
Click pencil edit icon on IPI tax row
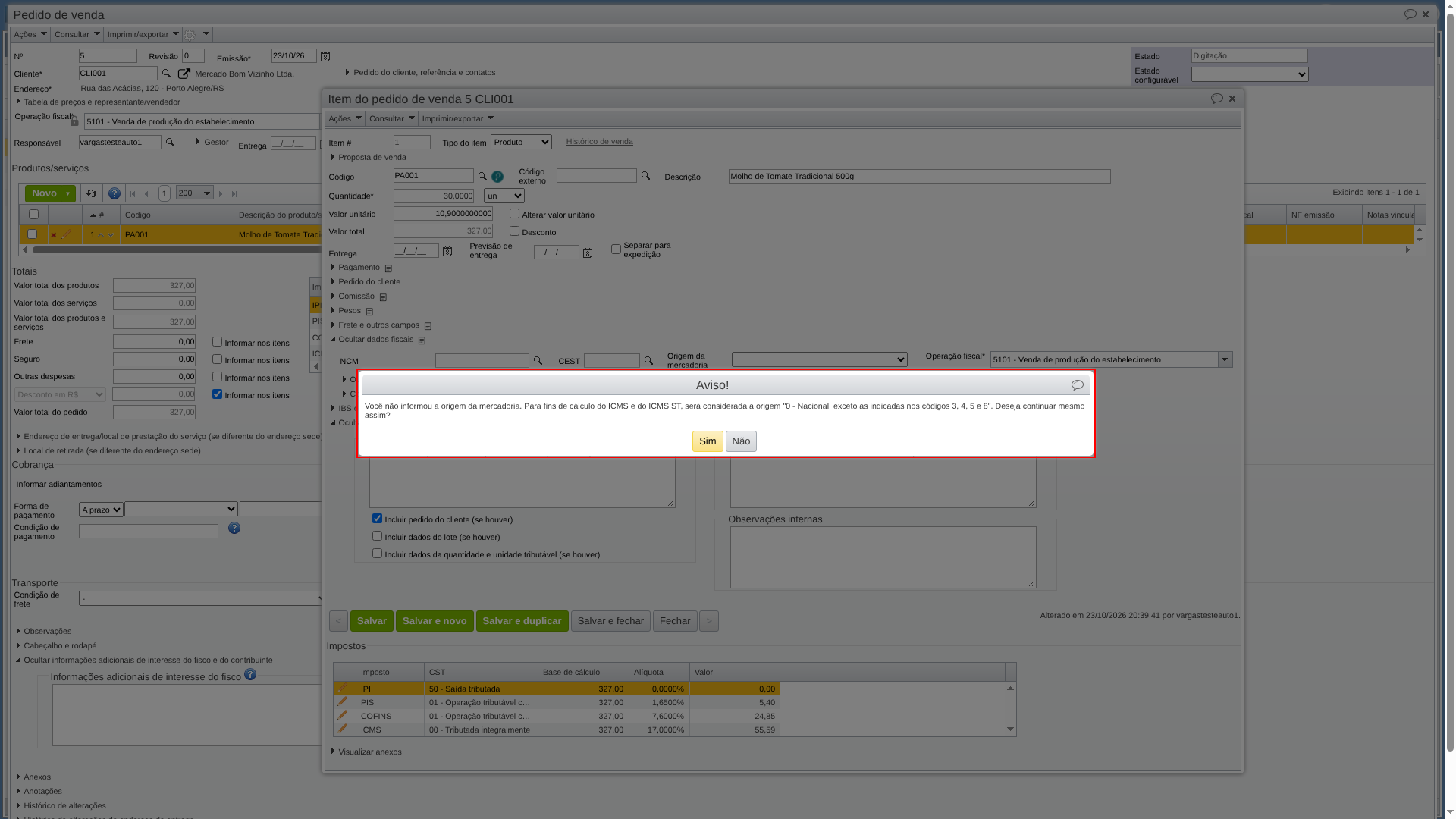pos(343,688)
